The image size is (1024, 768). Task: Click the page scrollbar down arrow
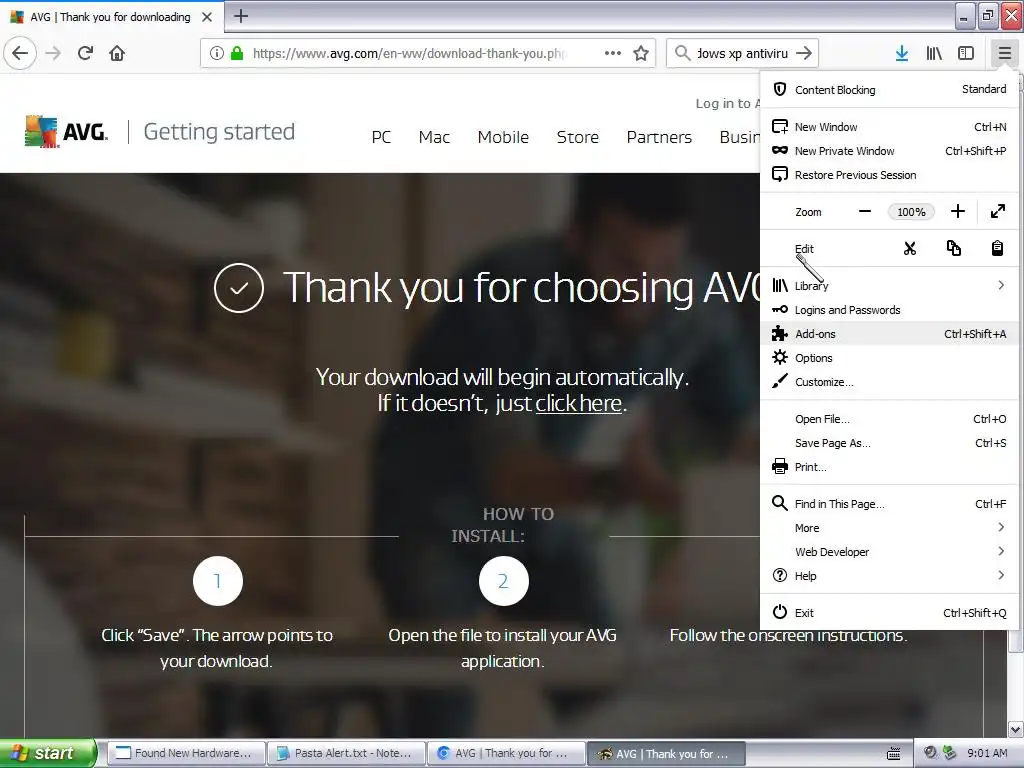coord(1016,729)
